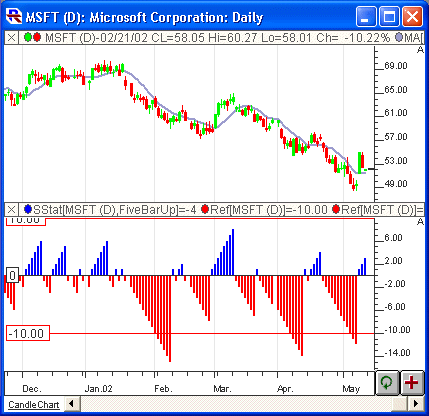
Task: Click the app logo icon in title bar
Action: 14,16
